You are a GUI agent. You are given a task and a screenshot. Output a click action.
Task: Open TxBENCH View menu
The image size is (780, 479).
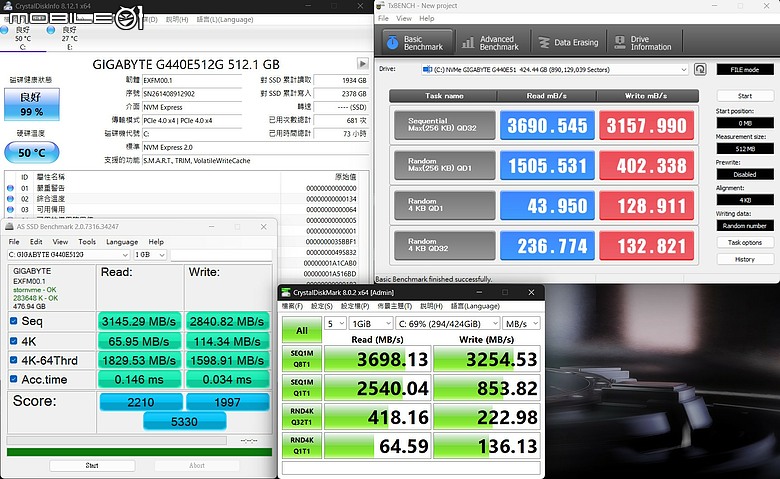[404, 18]
